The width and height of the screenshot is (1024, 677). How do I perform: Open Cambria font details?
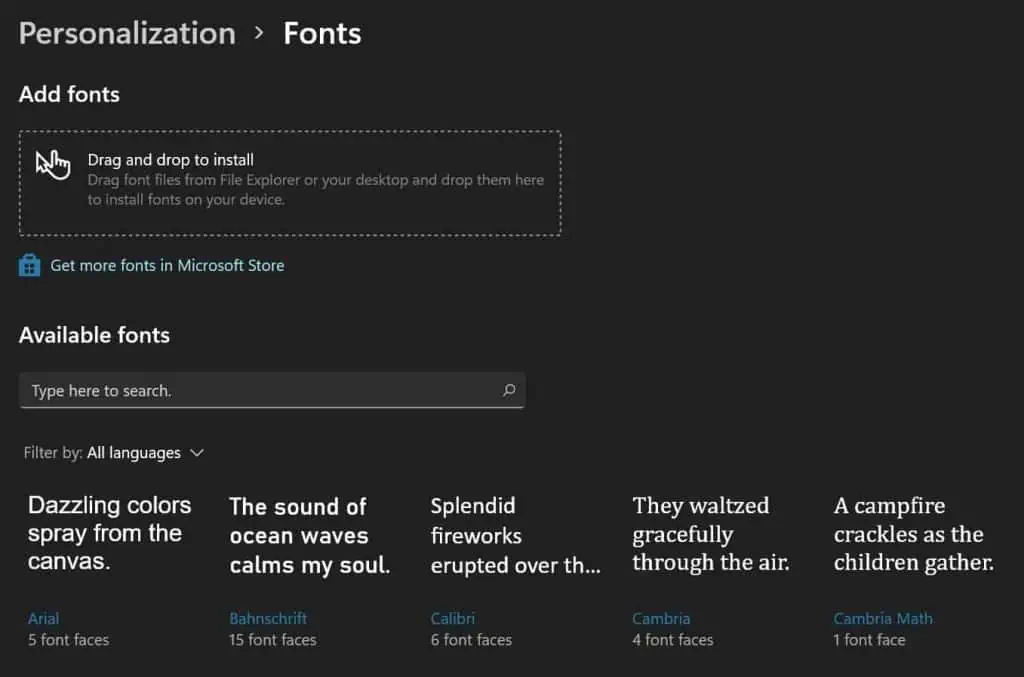click(x=661, y=618)
